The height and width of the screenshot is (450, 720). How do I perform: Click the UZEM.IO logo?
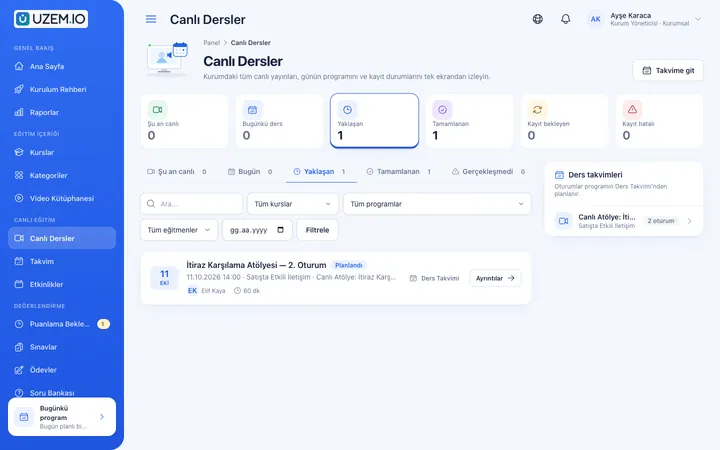pyautogui.click(x=51, y=19)
